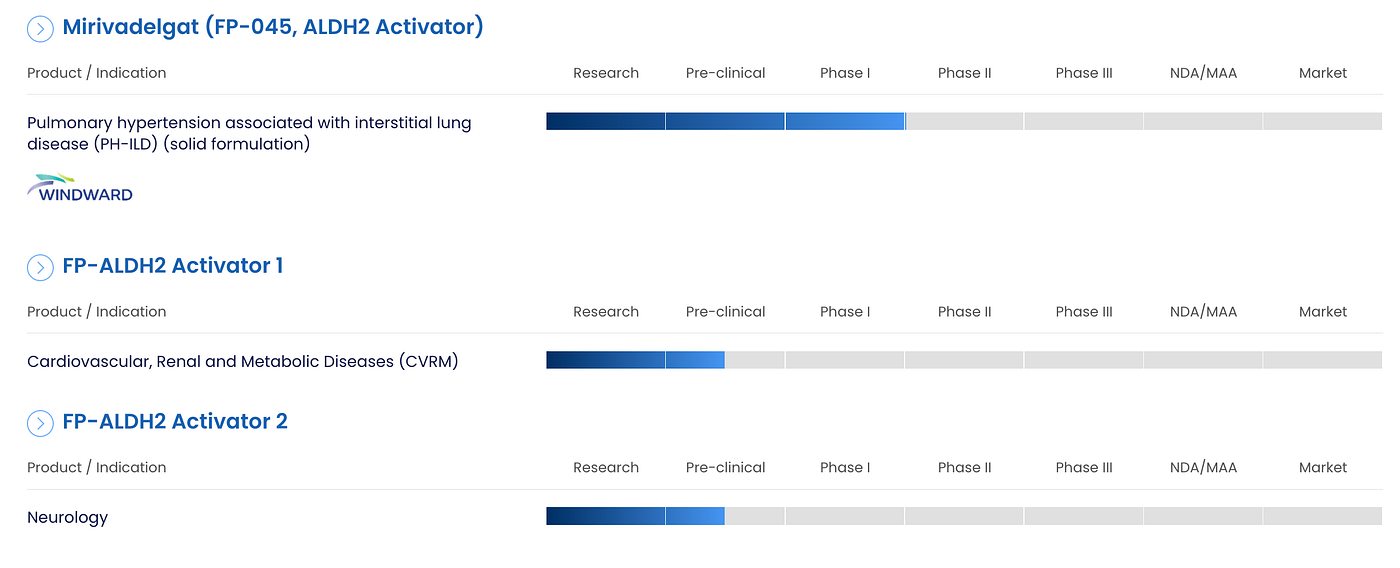1400x568 pixels.
Task: Click the circled arrow beside FP-ALDH2 Activator 1
Action: tap(40, 267)
